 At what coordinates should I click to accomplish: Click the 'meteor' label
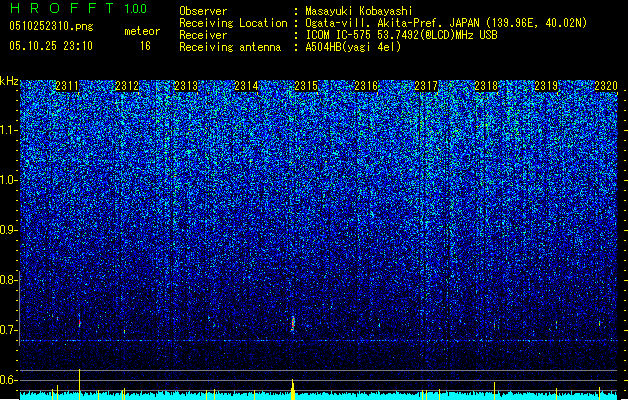142,31
